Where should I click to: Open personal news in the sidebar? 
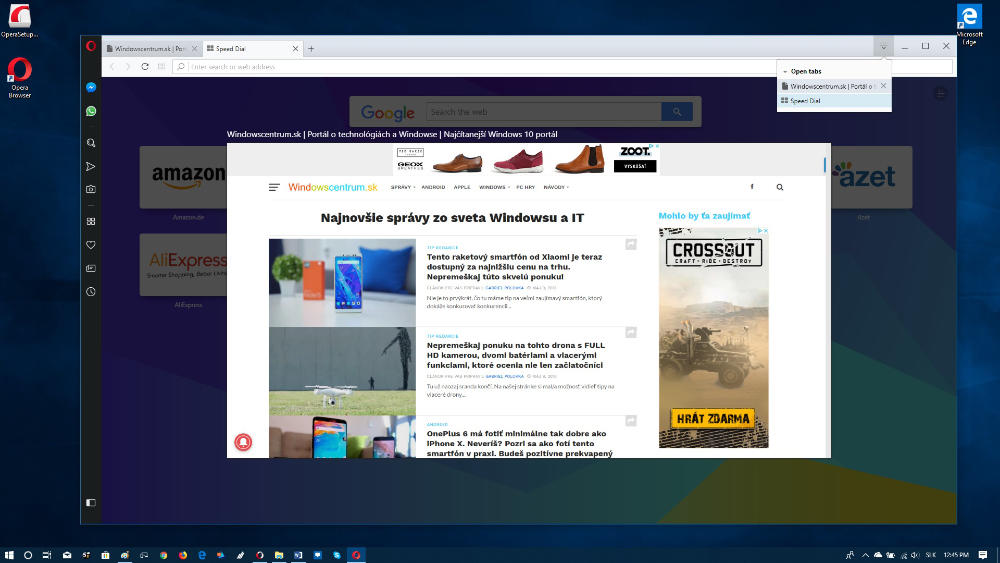(91, 268)
